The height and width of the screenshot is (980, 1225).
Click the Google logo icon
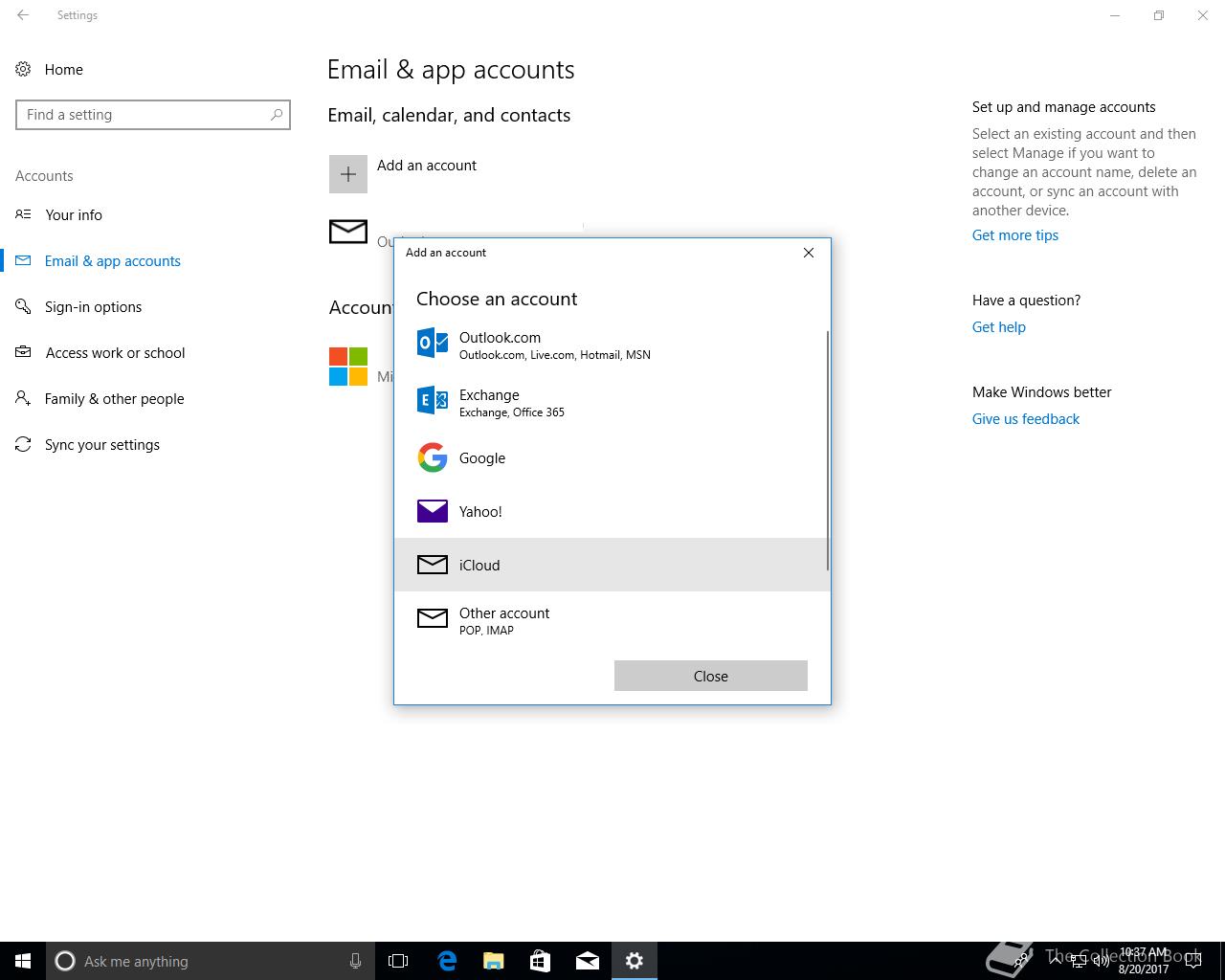coord(433,457)
